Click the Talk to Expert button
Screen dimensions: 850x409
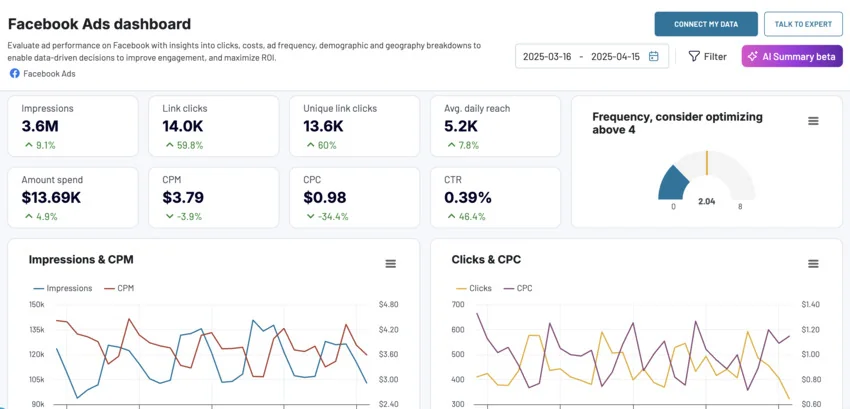coord(803,24)
